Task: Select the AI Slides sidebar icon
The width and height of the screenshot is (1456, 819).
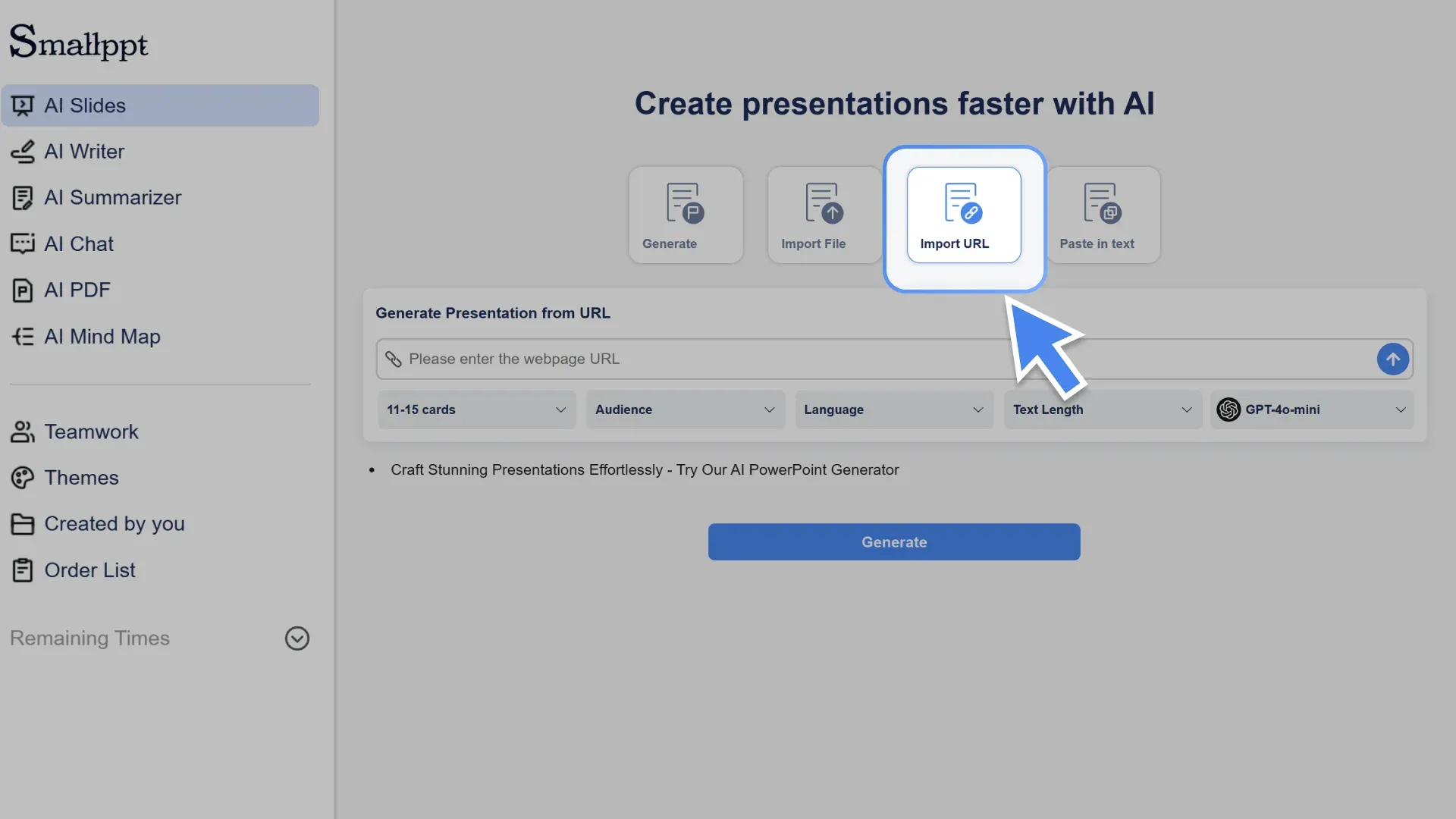Action: point(24,105)
